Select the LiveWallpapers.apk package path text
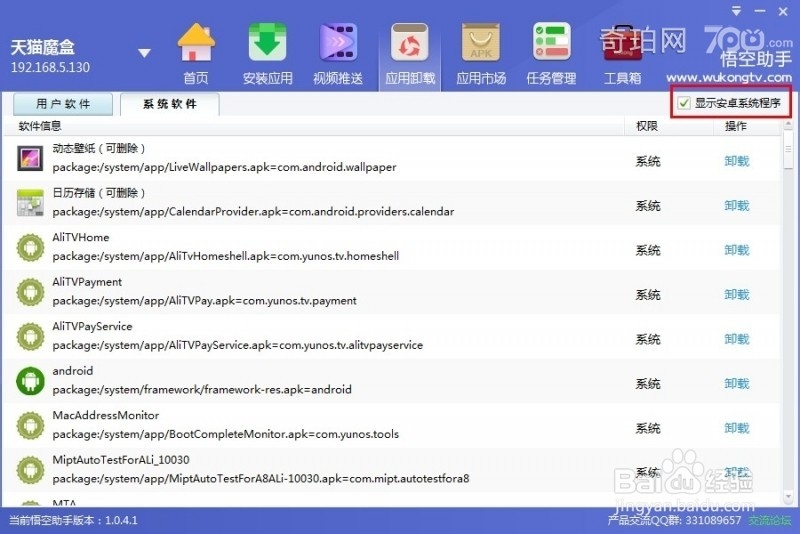Viewport: 800px width, 534px height. pyautogui.click(x=224, y=167)
